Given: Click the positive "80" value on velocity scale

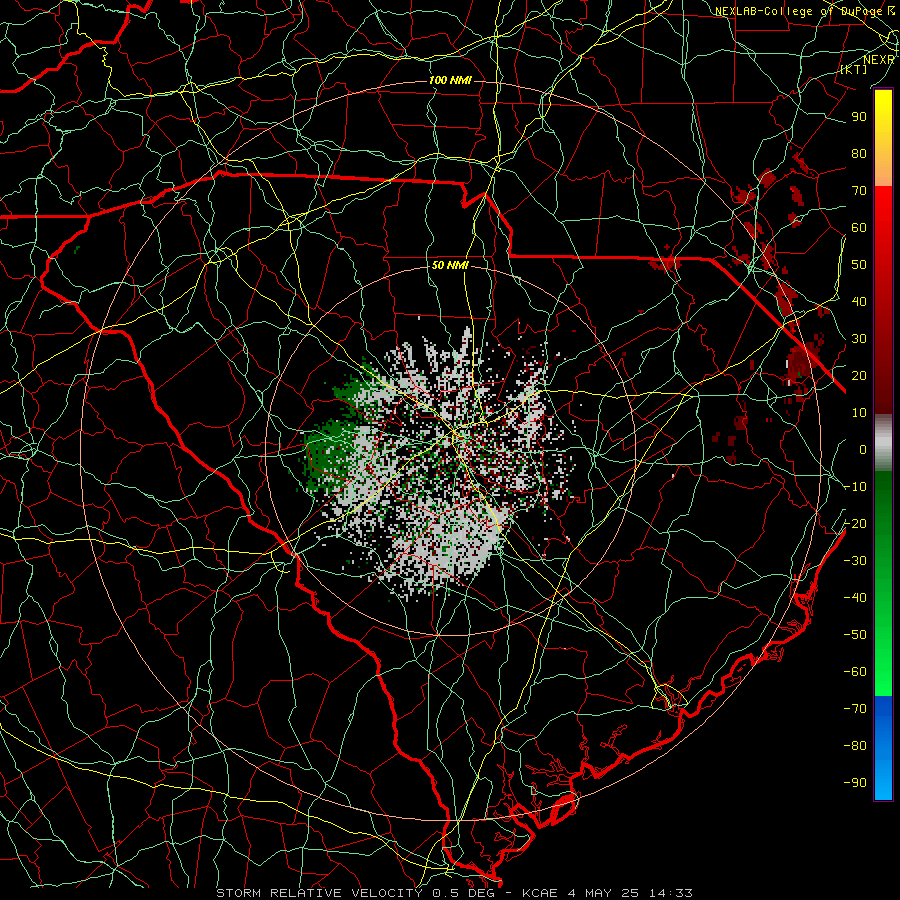Looking at the screenshot, I should click(x=859, y=153).
